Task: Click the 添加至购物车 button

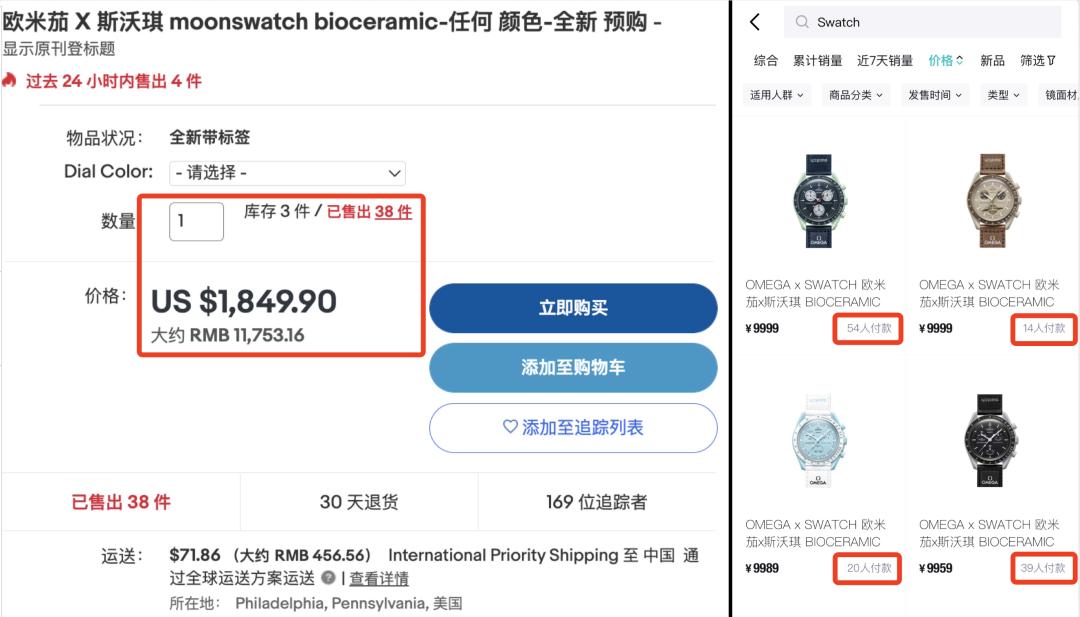Action: (573, 368)
